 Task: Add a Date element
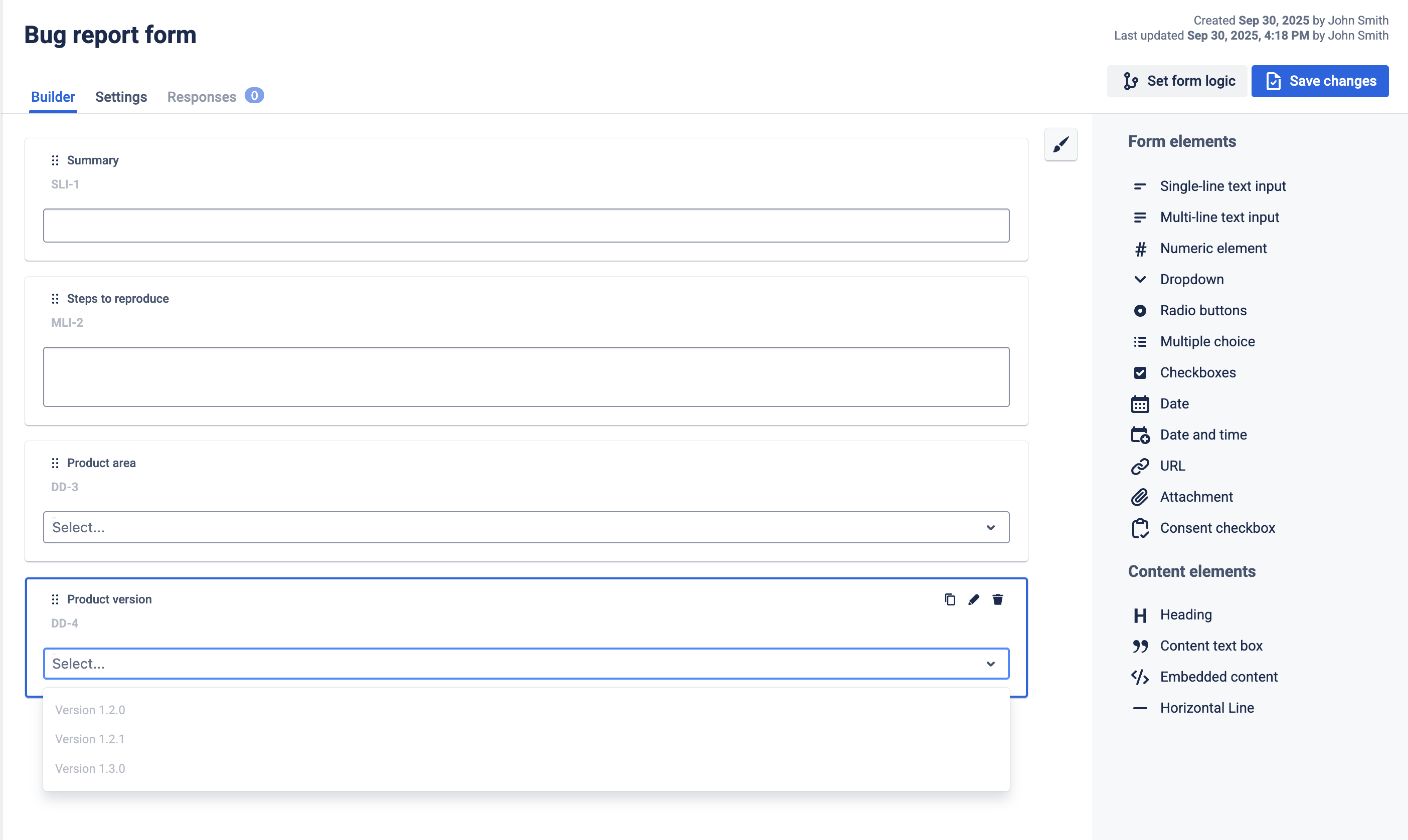[1175, 403]
